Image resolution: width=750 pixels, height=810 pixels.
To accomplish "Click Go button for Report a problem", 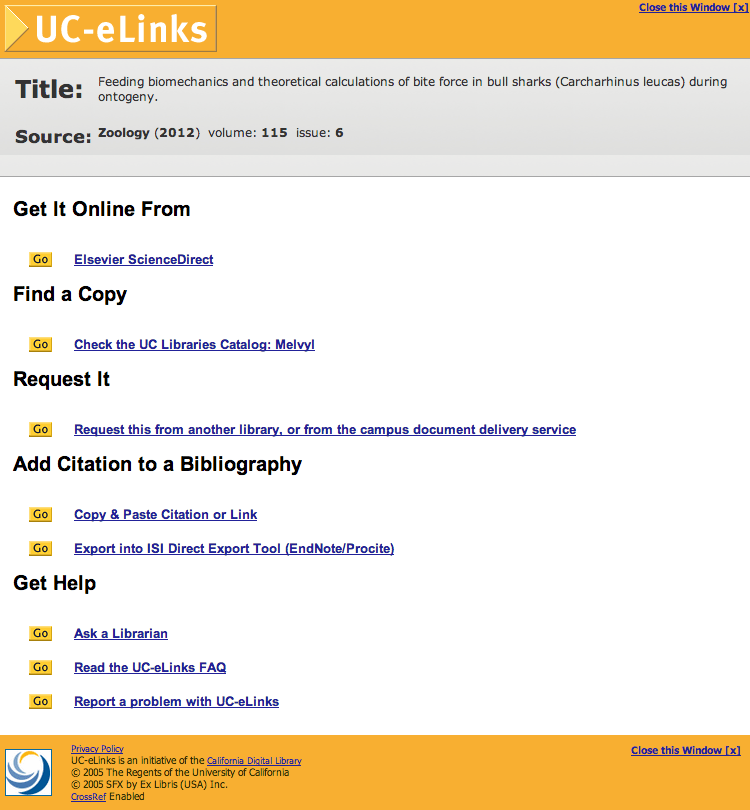I will click(40, 701).
